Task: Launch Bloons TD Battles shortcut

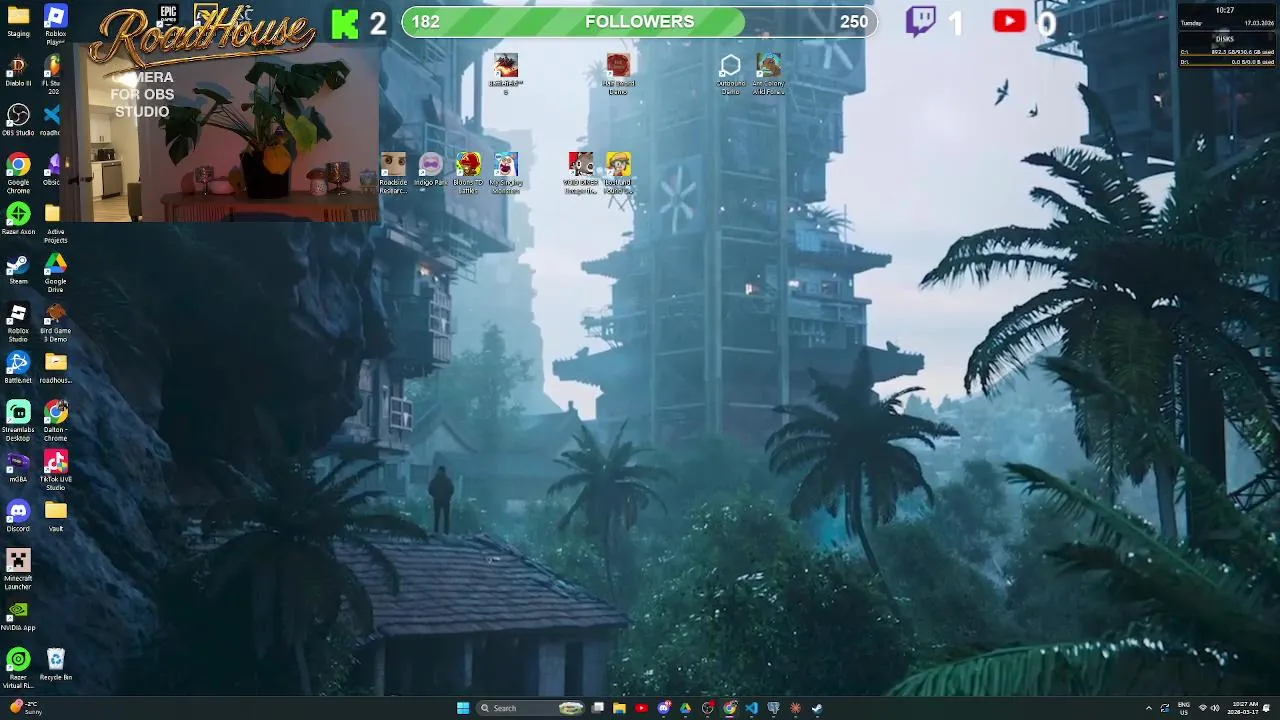Action: 468,173
